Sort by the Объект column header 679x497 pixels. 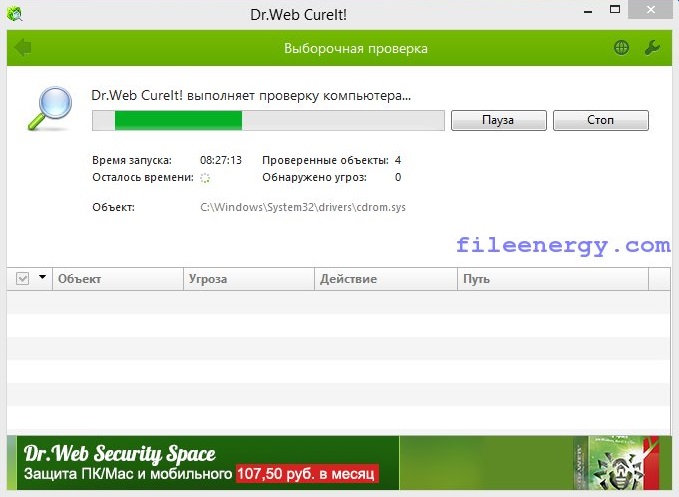tap(118, 279)
